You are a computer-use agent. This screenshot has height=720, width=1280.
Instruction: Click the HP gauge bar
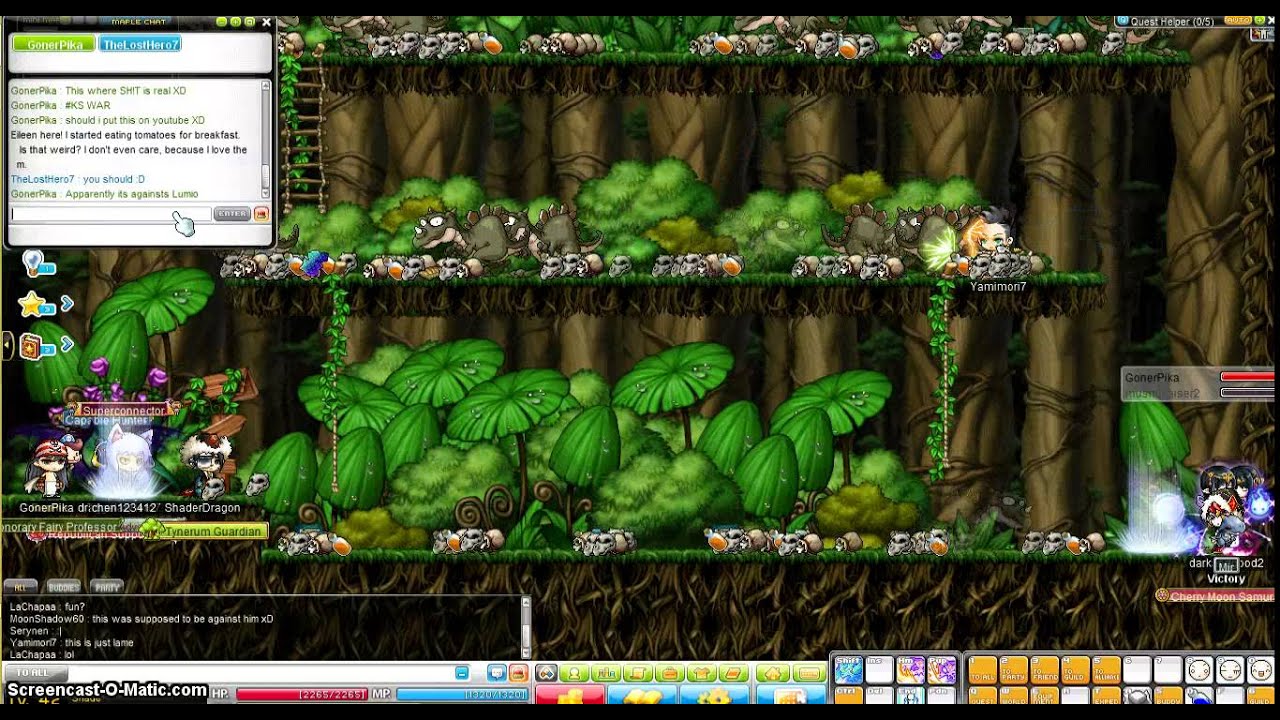coord(301,694)
